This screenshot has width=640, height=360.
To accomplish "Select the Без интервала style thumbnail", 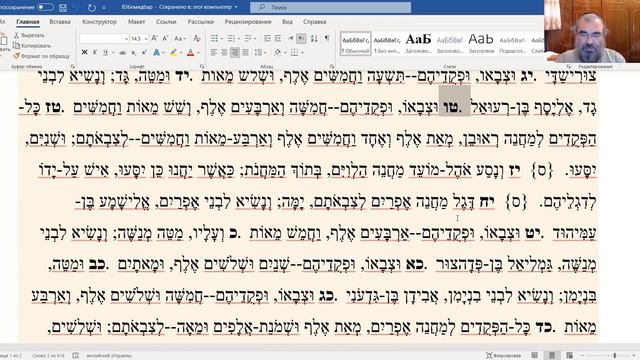I will pyautogui.click(x=387, y=44).
